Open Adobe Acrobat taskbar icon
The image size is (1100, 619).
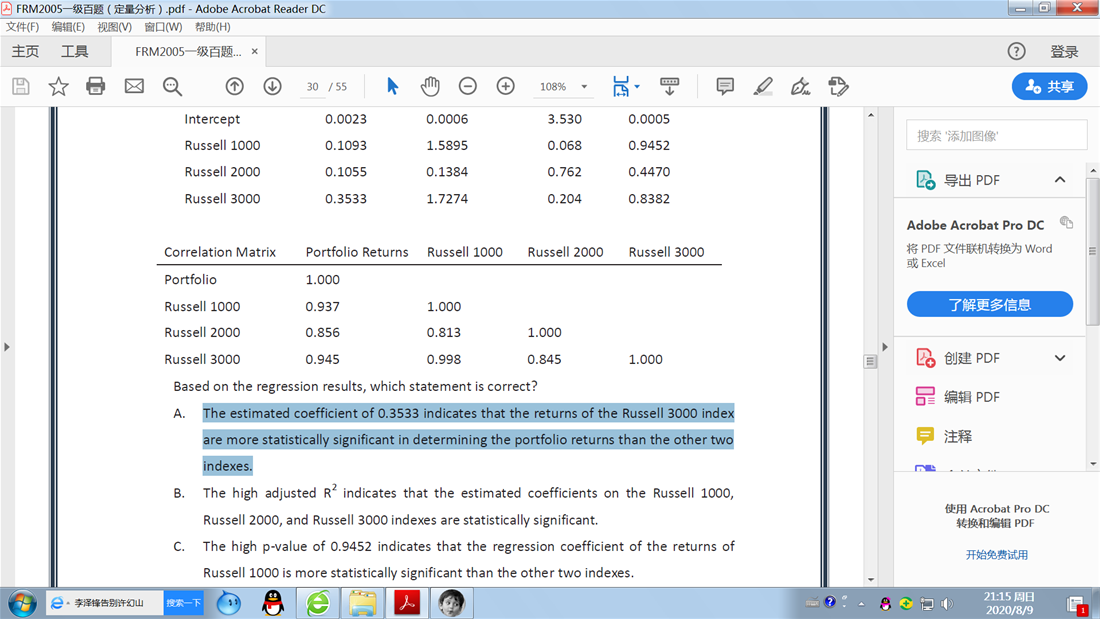tap(407, 603)
